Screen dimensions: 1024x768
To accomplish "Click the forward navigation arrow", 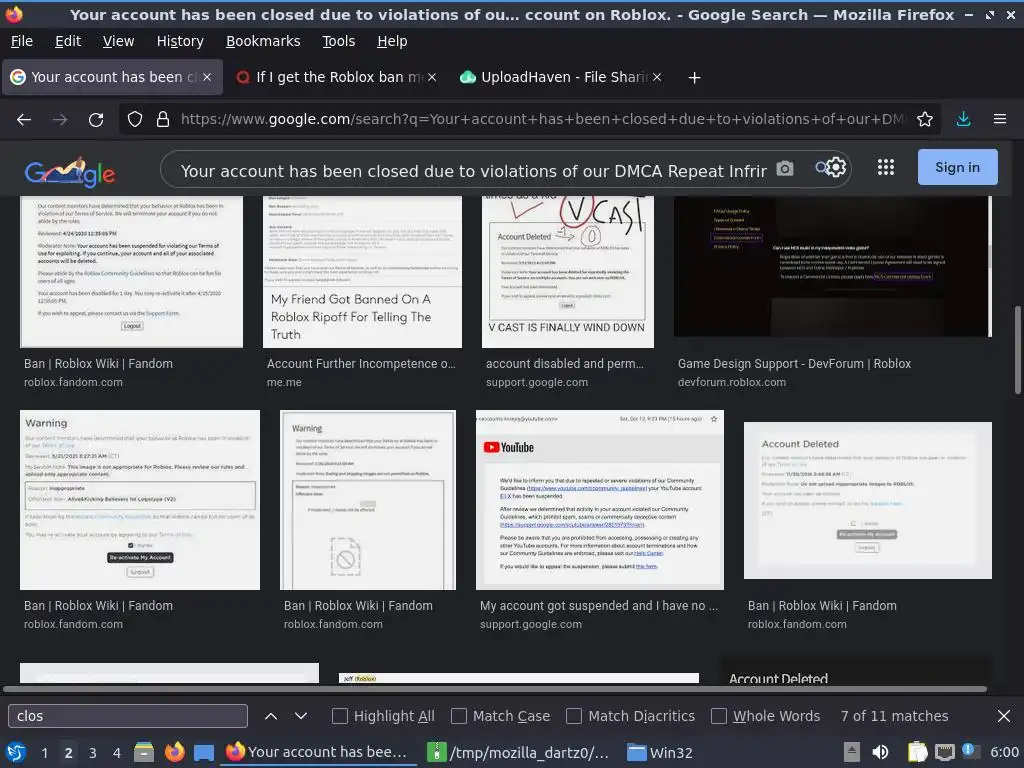I will click(60, 120).
